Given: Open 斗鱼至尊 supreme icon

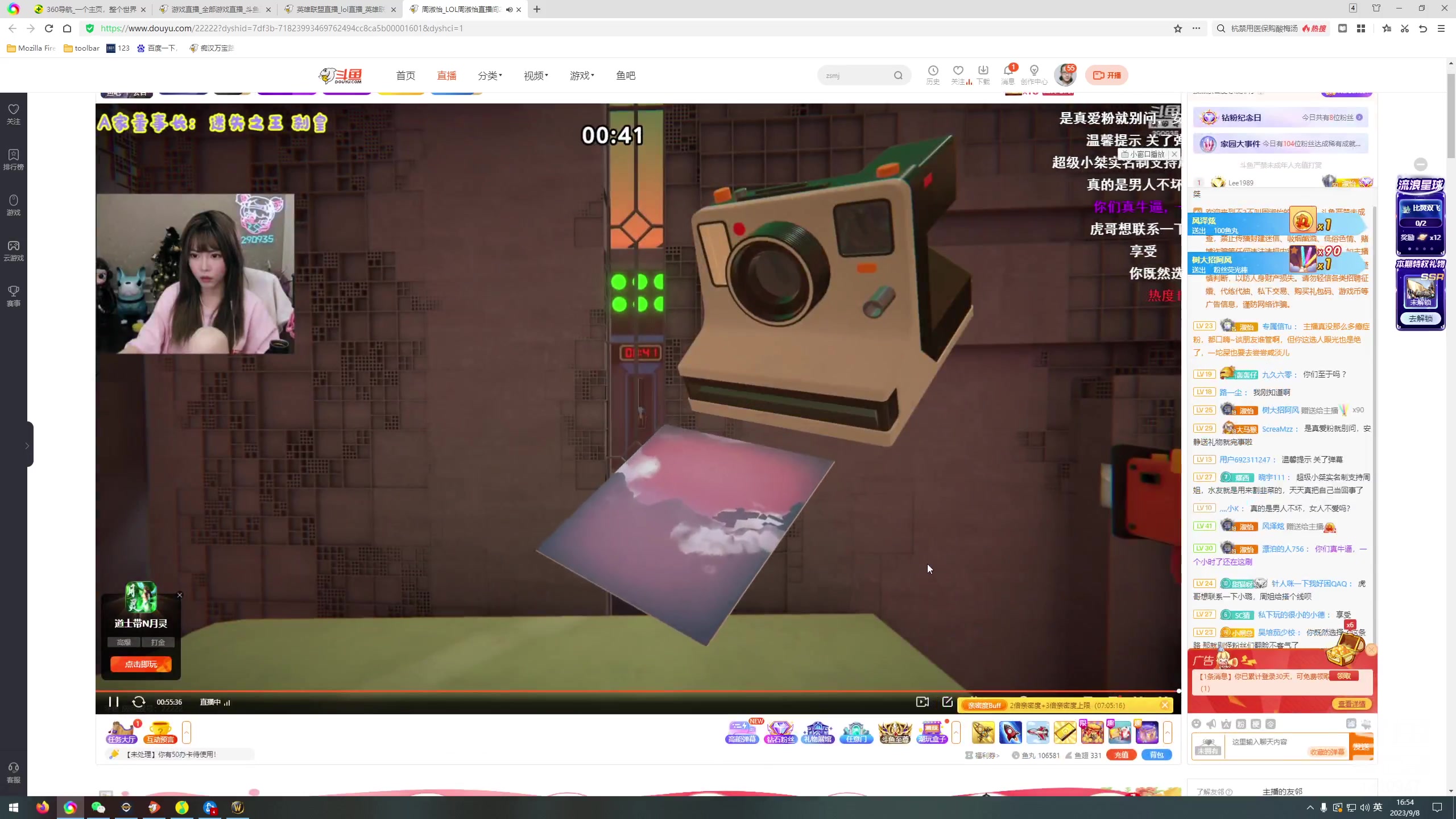Looking at the screenshot, I should (895, 732).
